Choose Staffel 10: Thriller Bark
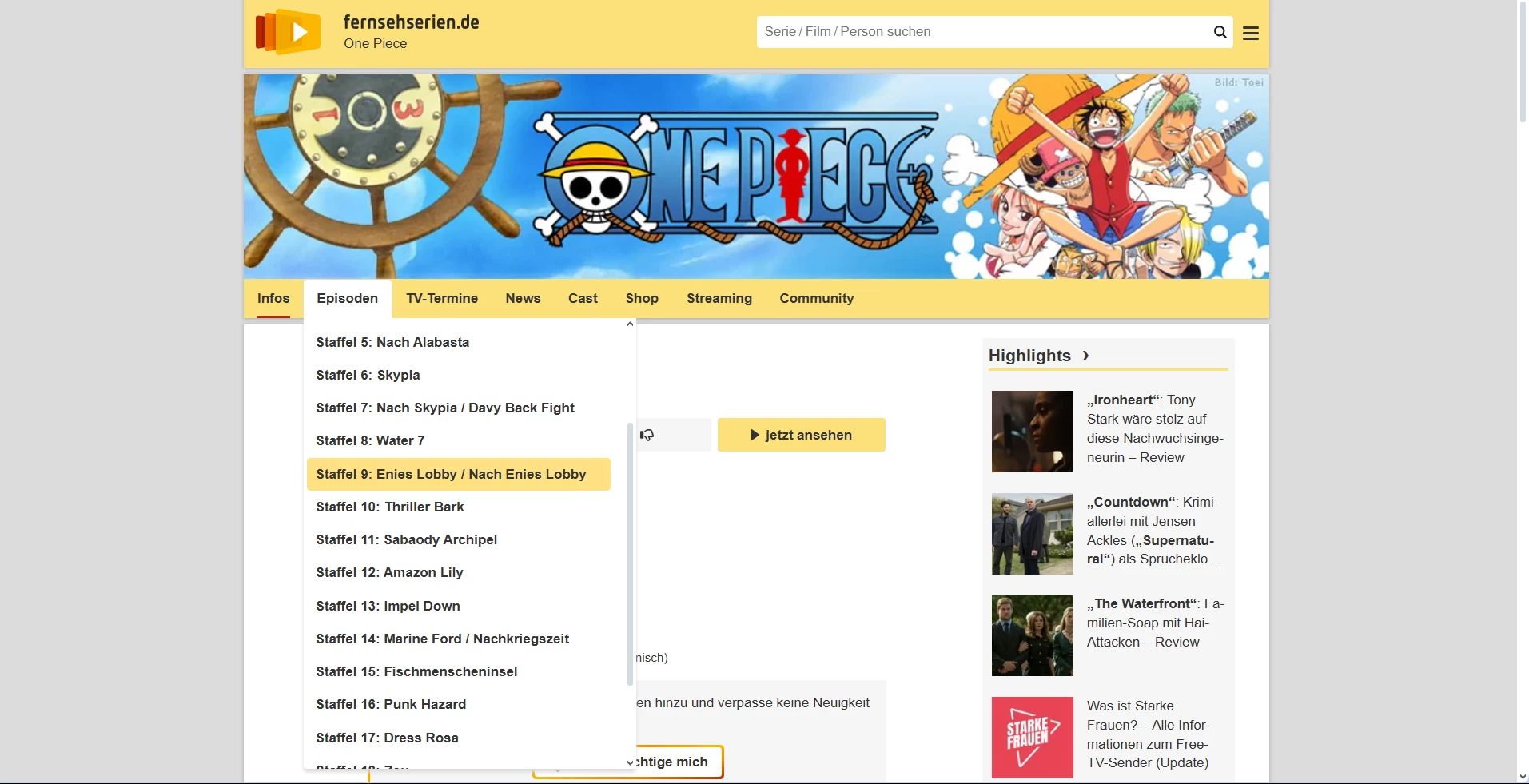 pos(459,507)
